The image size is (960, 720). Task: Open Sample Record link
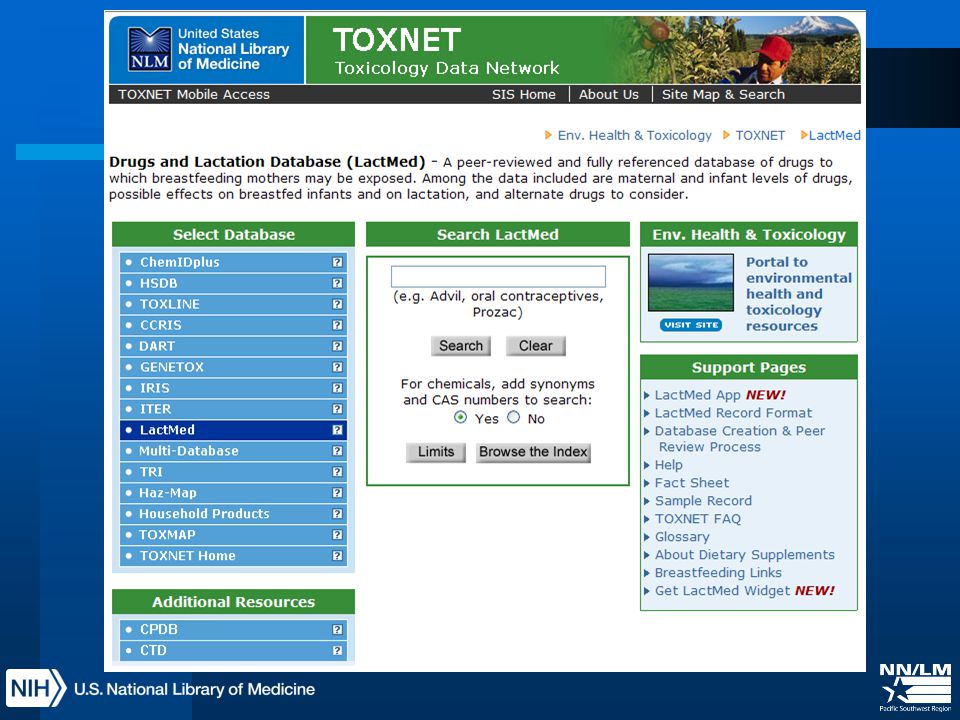[703, 501]
